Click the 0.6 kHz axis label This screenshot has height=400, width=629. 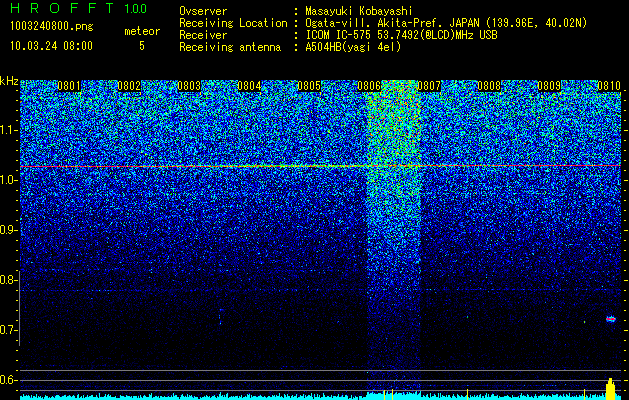point(8,380)
